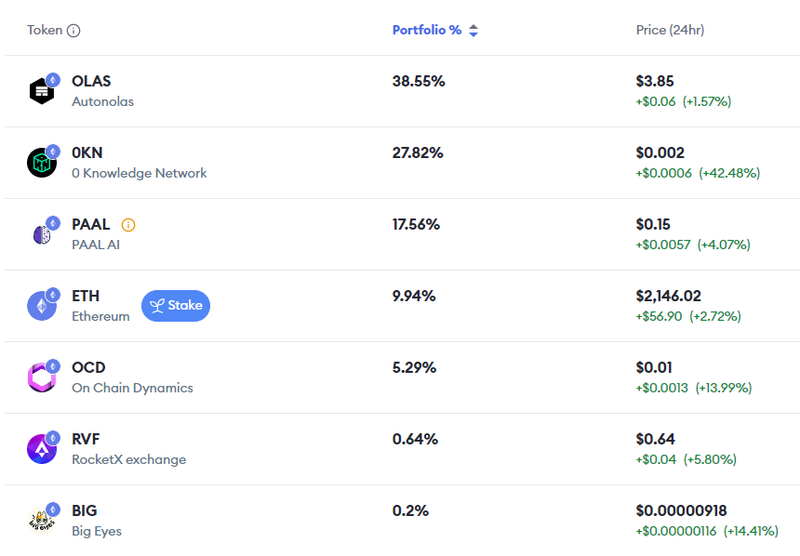Click the 0KN token logo icon
The image size is (800, 556).
(x=42, y=163)
